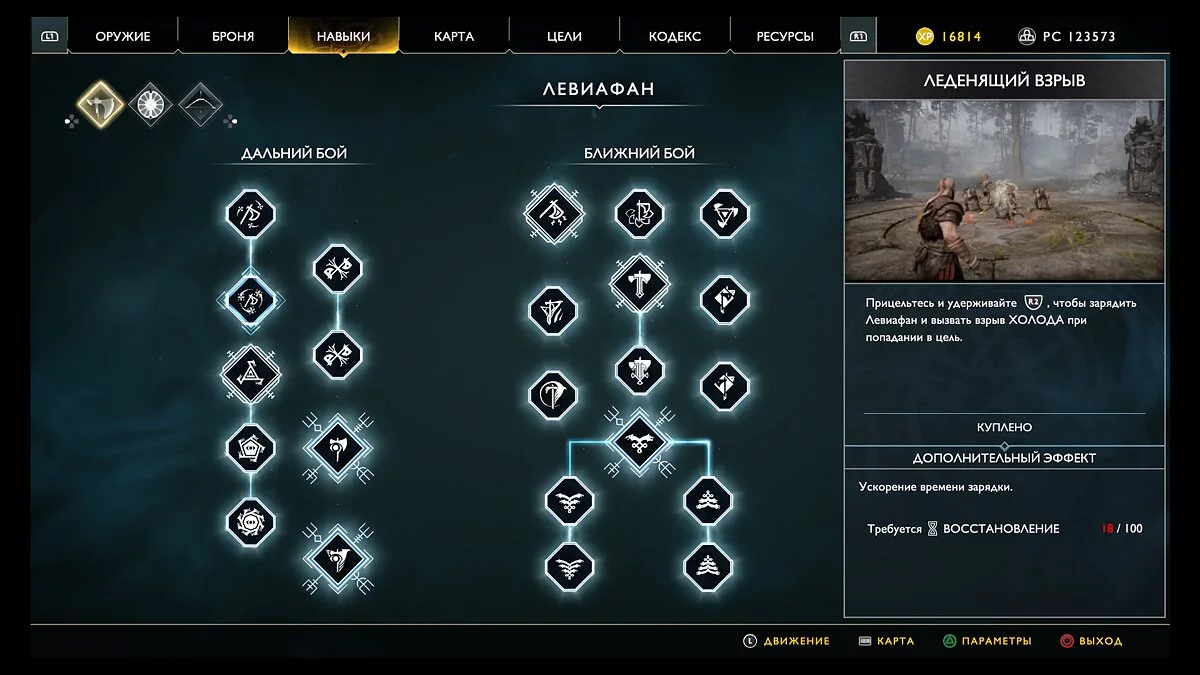The image size is (1200, 675).
Task: Click the Леденящий взрыв preview thumbnail
Action: pyautogui.click(x=1004, y=190)
